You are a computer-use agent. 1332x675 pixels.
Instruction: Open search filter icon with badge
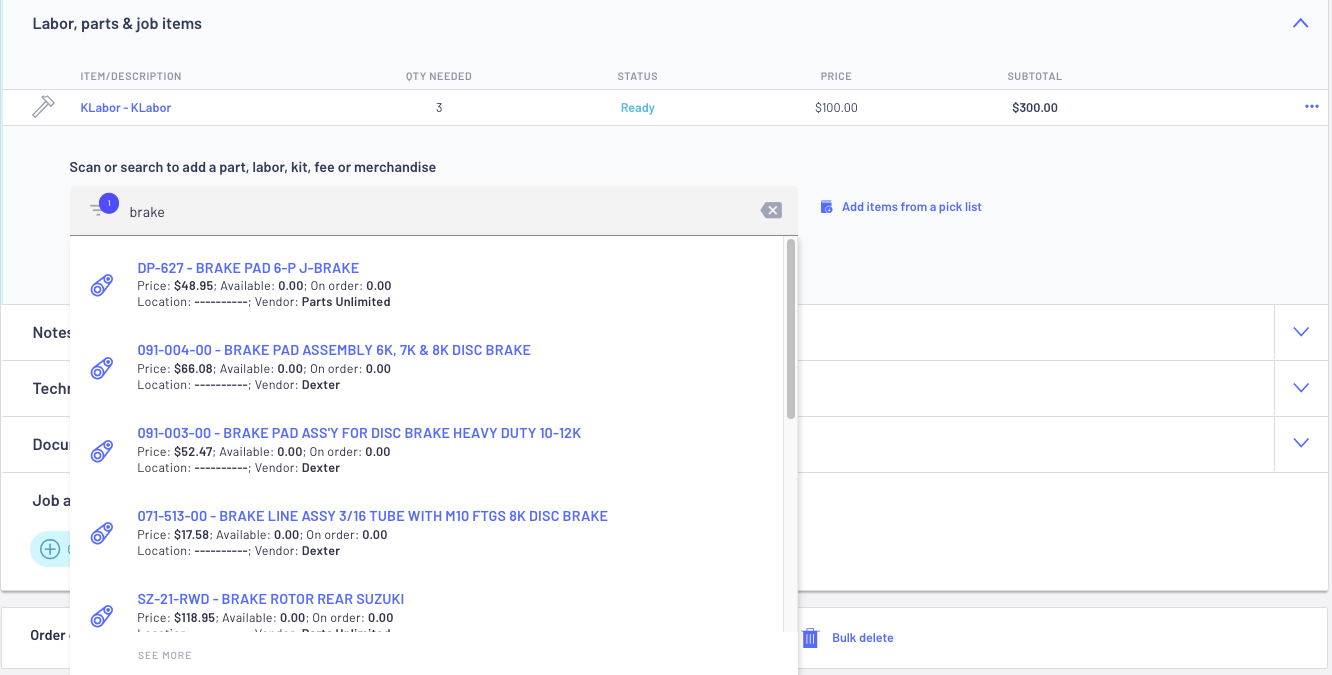(102, 207)
